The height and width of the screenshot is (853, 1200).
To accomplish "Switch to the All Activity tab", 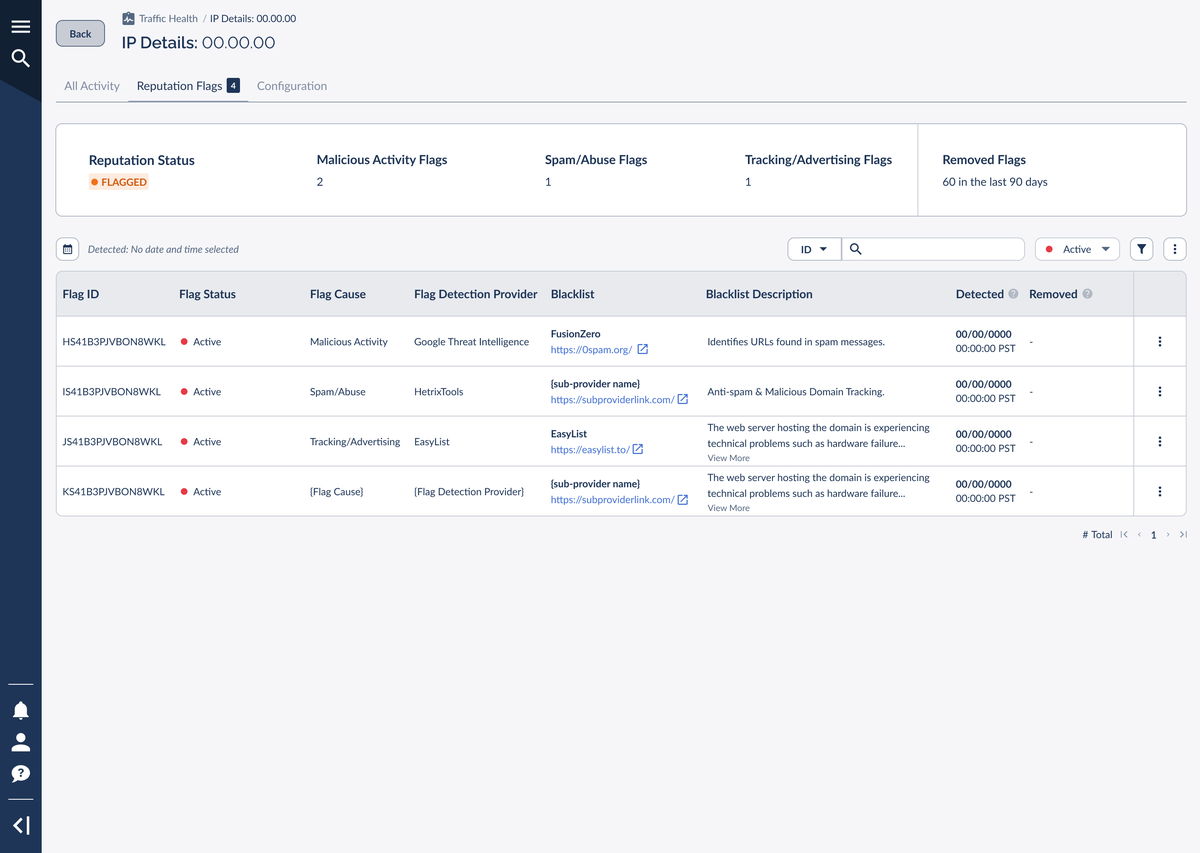I will (92, 86).
